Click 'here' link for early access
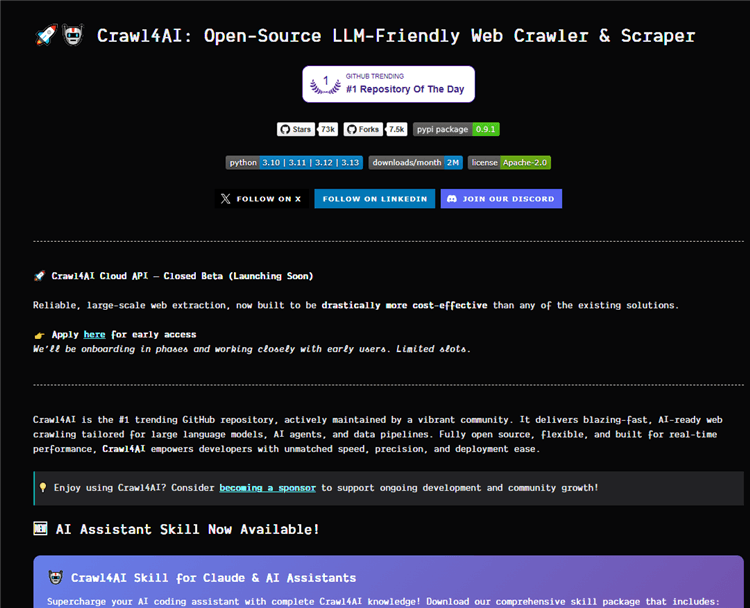Viewport: 750px width, 608px height. (x=94, y=334)
